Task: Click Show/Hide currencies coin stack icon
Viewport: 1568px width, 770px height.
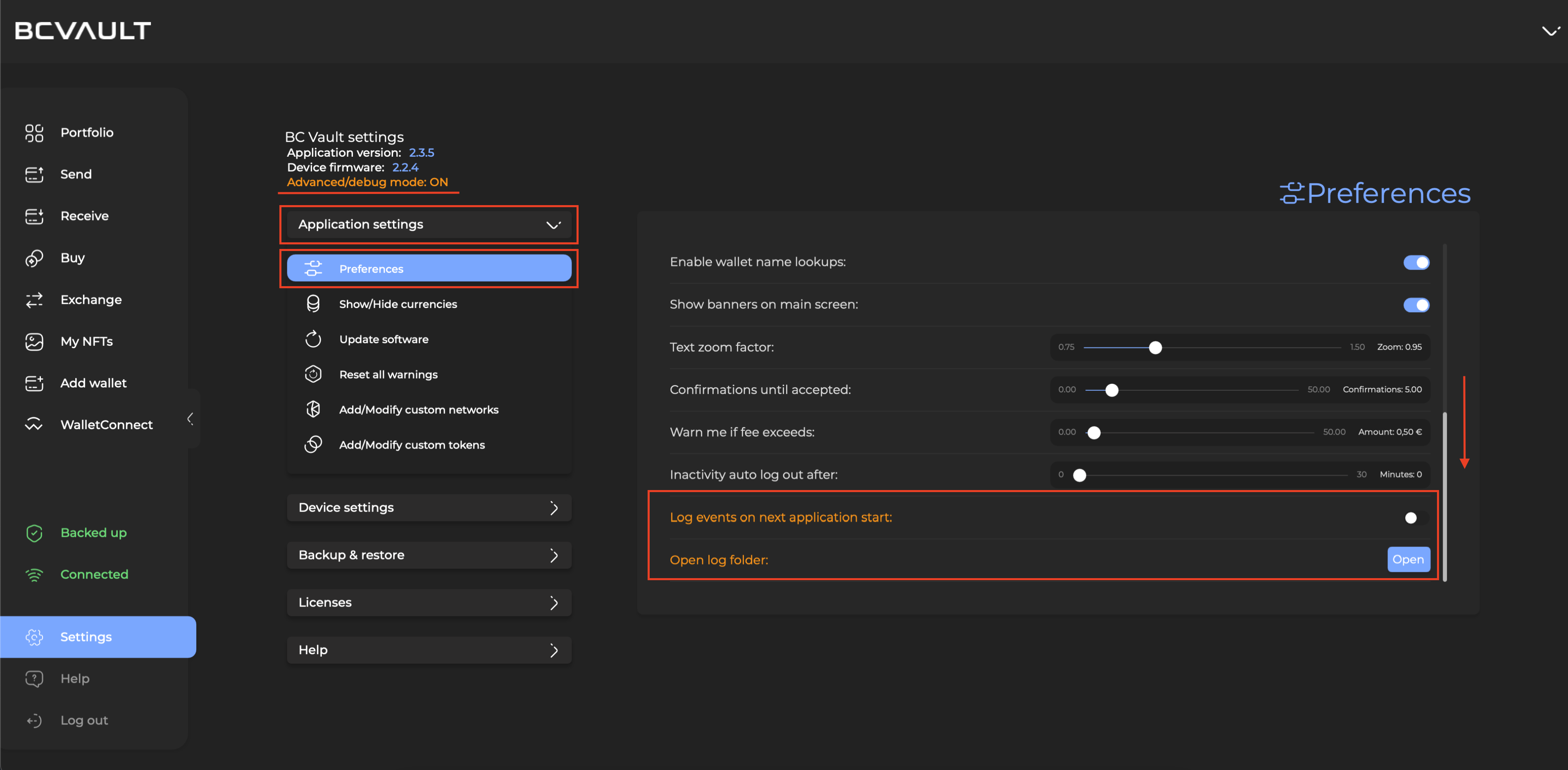Action: [313, 304]
